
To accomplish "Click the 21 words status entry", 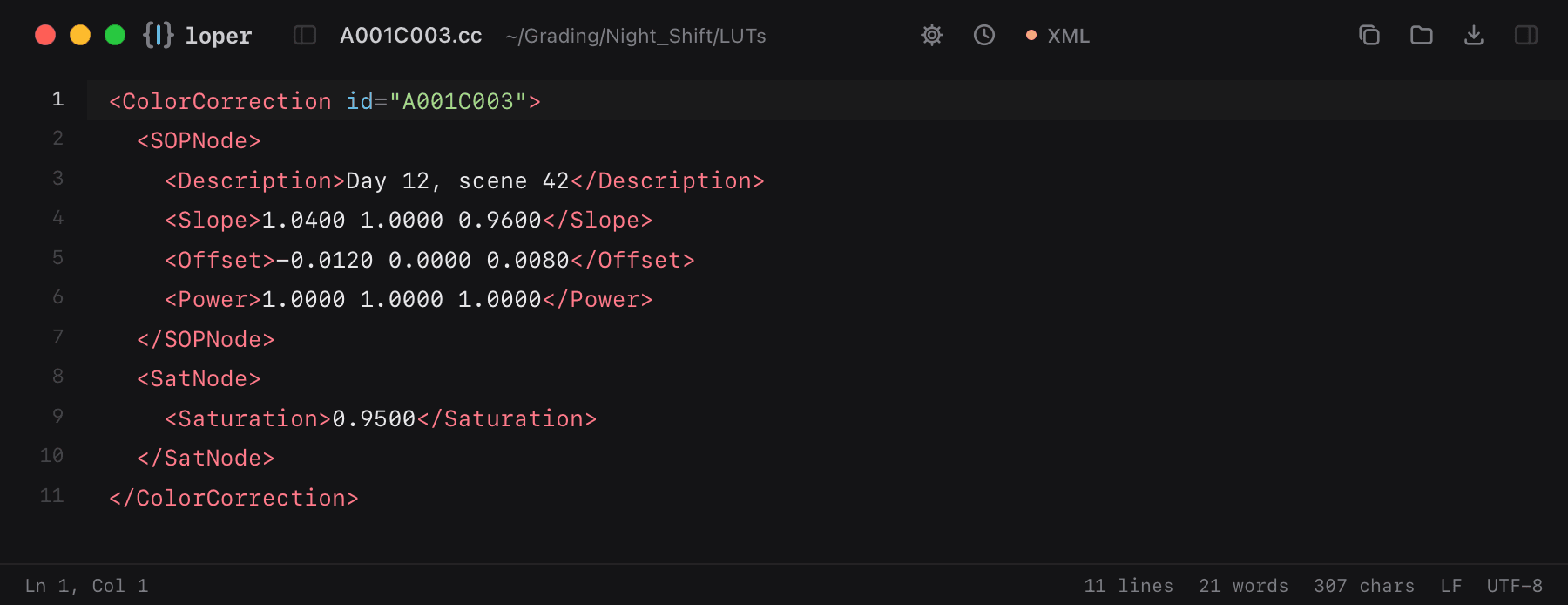I will point(1243,586).
